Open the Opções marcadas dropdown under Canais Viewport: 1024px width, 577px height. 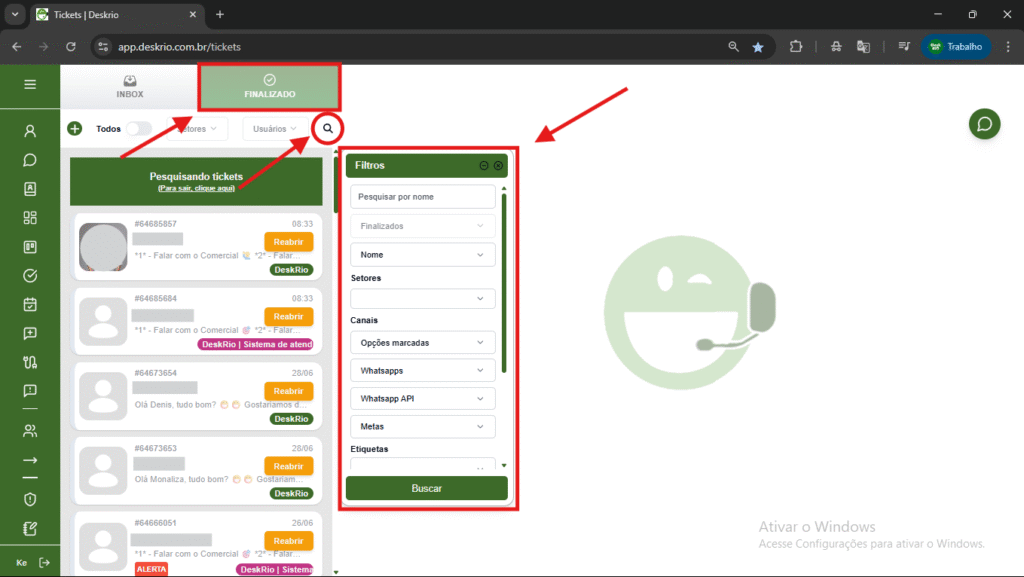click(423, 343)
